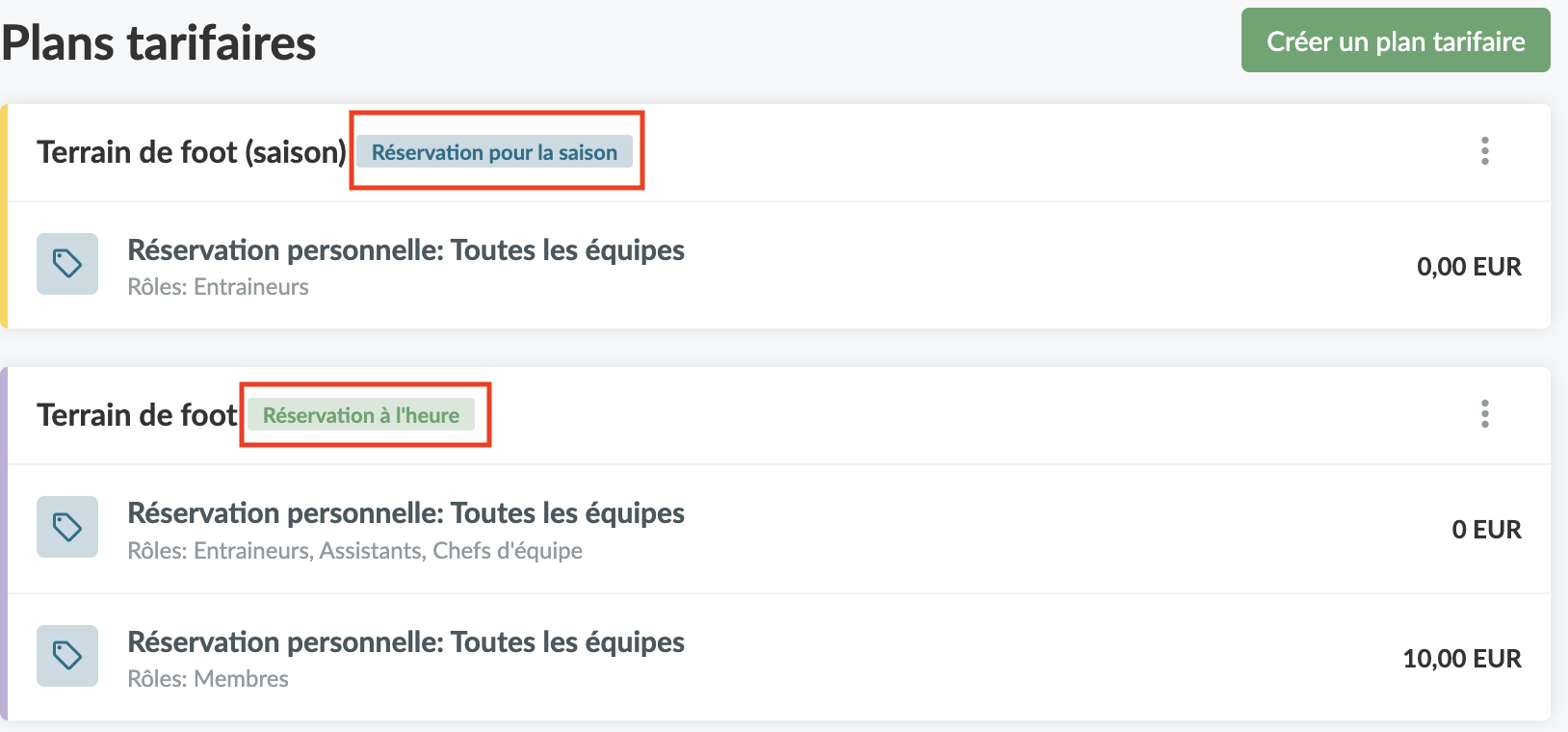Open the "Réservation personnelle" entry priced 0 EUR
Image resolution: width=1568 pixels, height=732 pixels.
405,513
